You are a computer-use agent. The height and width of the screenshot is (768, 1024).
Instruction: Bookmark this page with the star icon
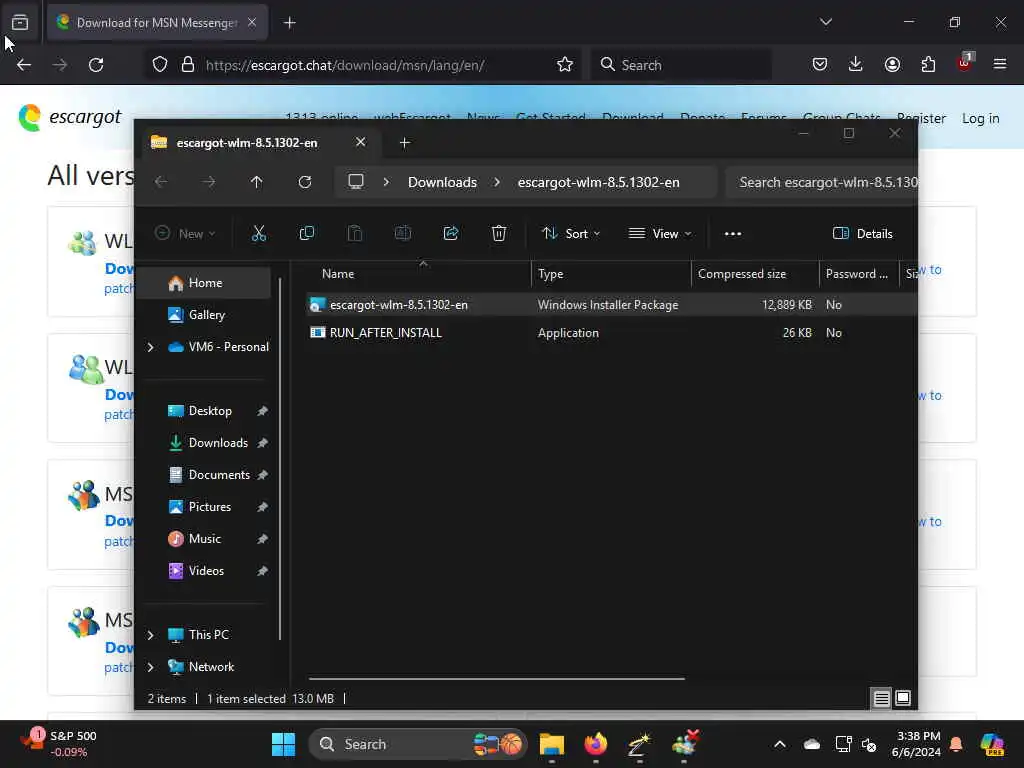(565, 65)
